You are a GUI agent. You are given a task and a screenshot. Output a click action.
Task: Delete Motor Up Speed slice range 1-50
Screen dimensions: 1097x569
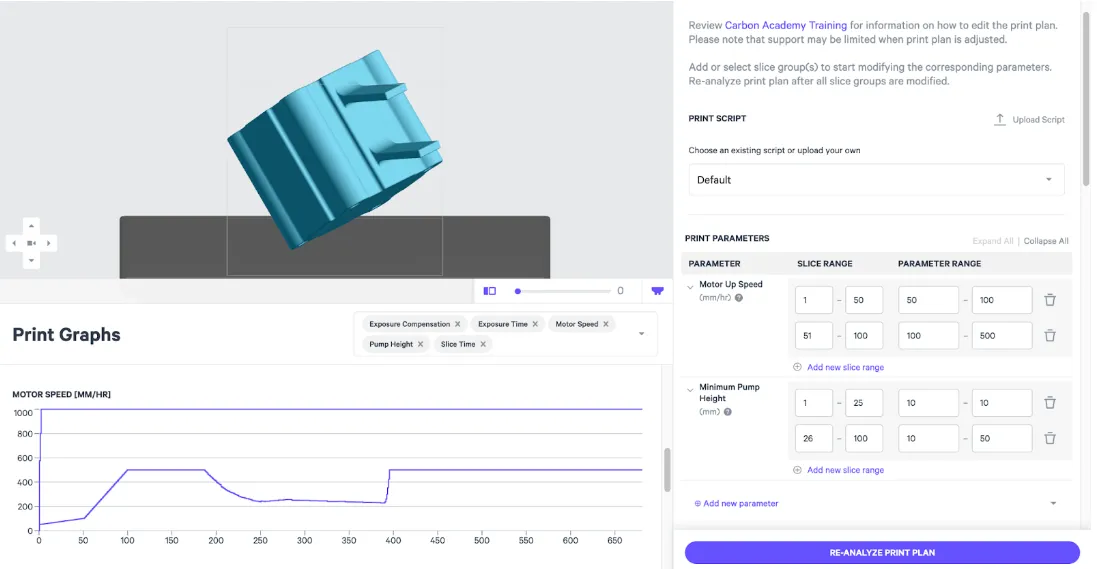(1050, 300)
